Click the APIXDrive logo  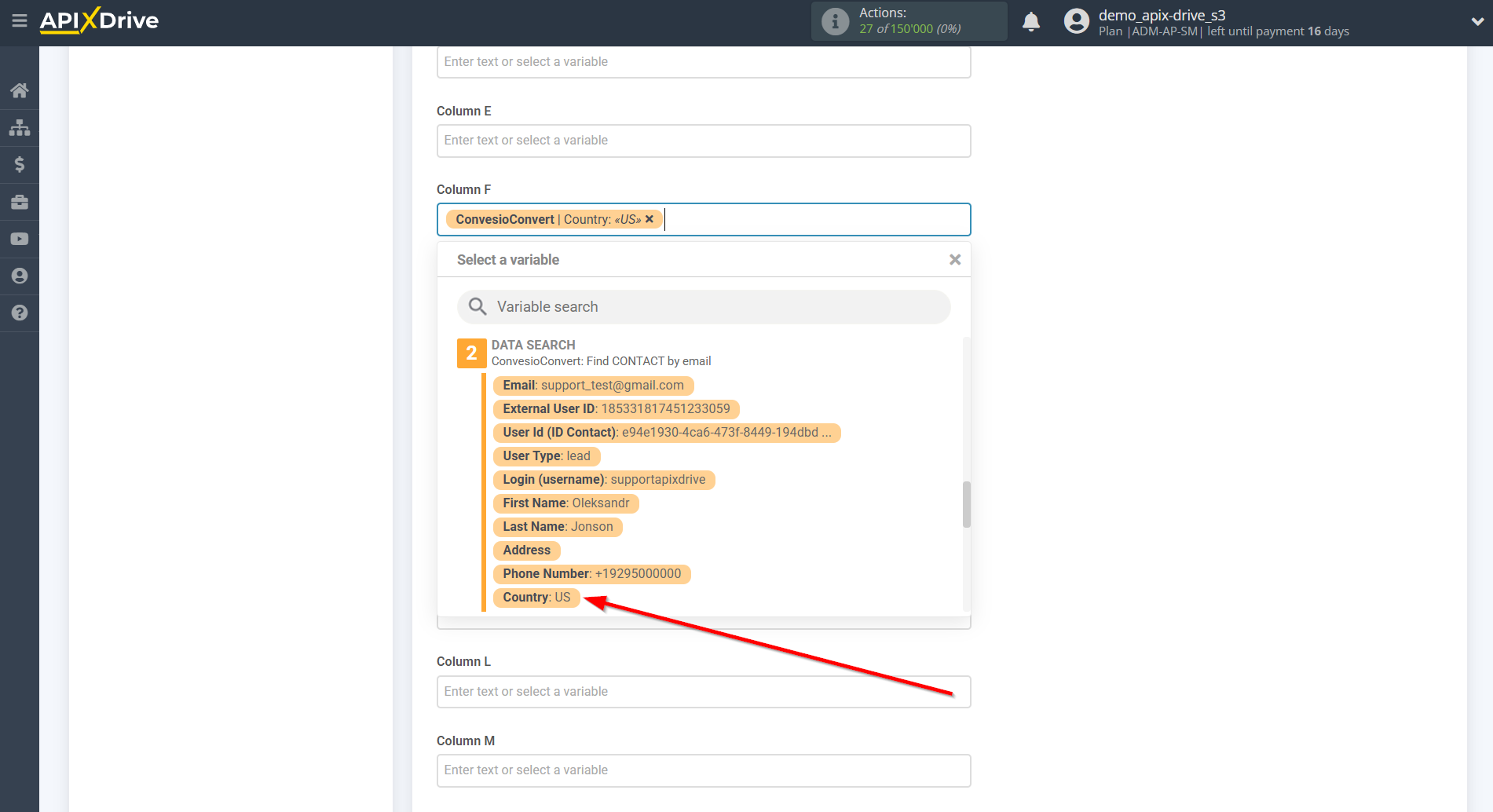[x=99, y=20]
